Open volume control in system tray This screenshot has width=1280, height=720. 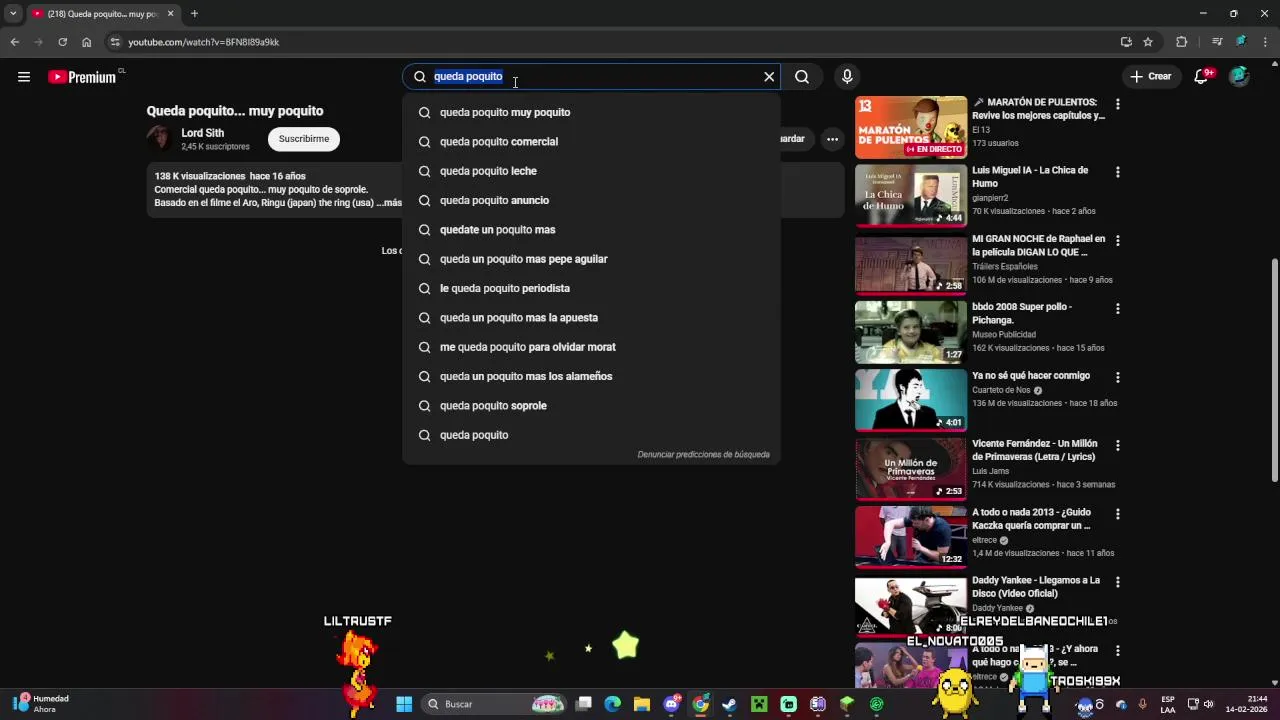(1208, 704)
